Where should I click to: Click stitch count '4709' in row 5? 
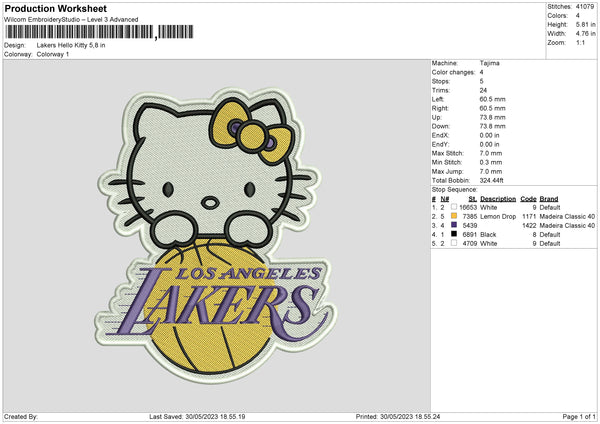(x=470, y=243)
